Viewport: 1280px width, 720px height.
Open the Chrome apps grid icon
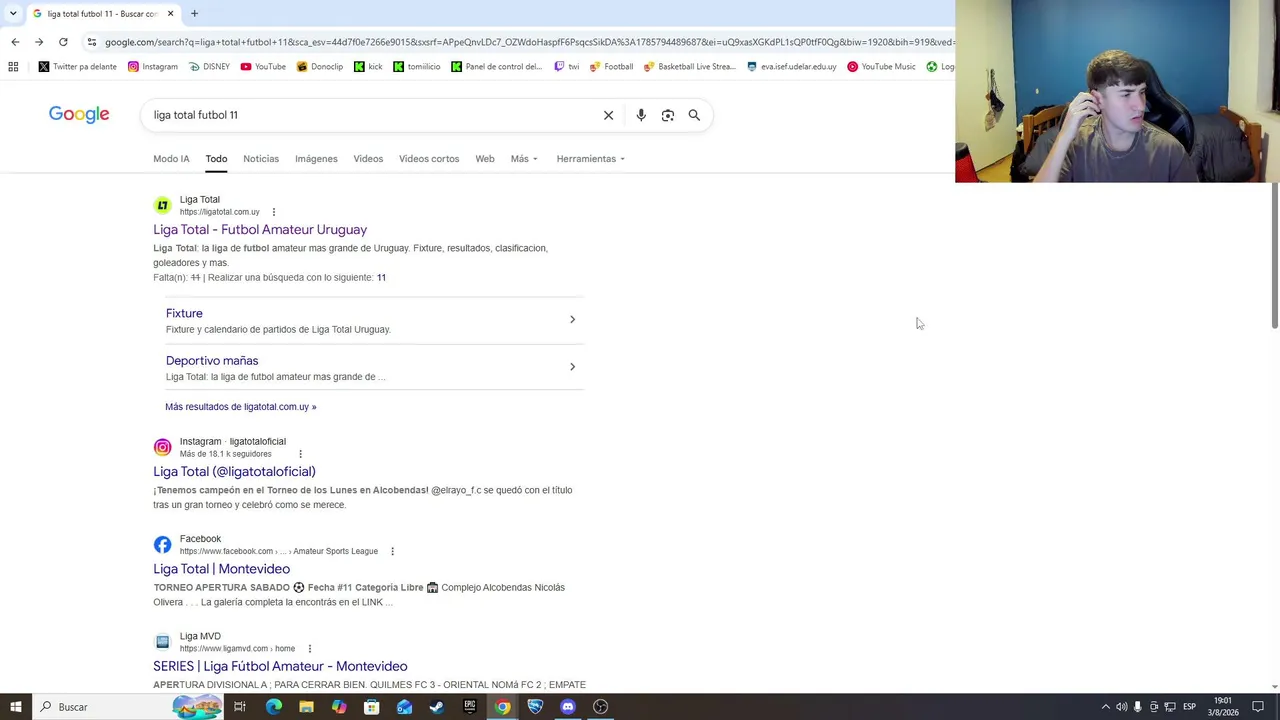(13, 67)
